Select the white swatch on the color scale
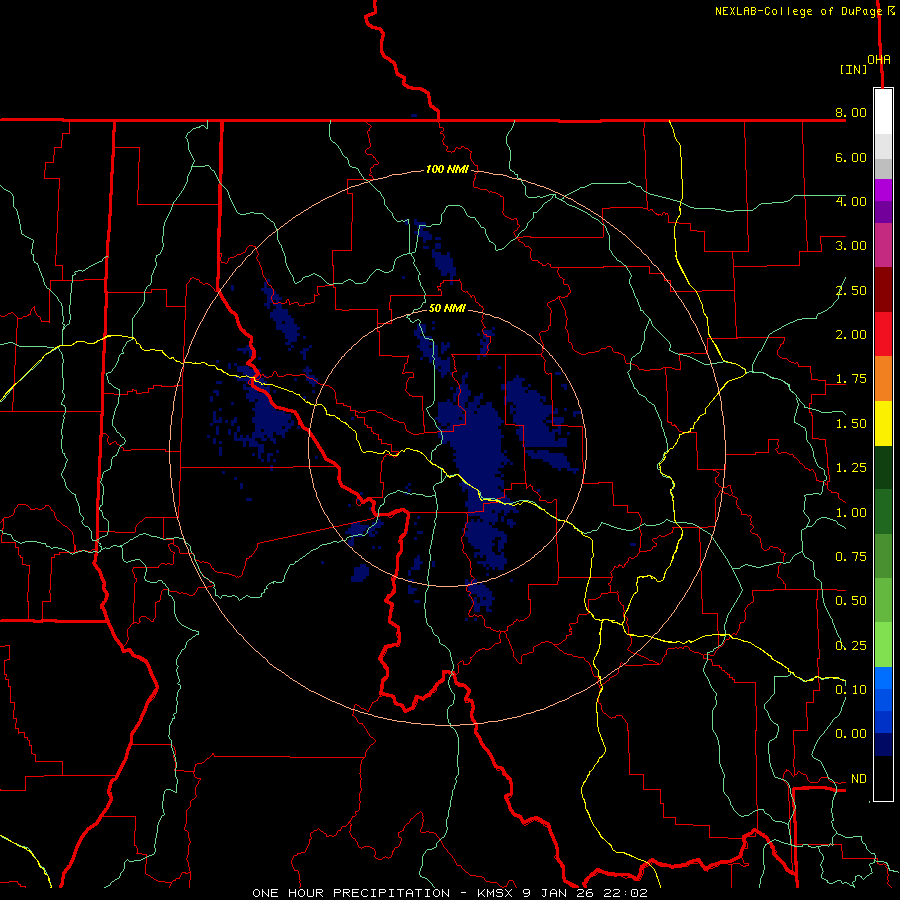This screenshot has width=900, height=900. [x=883, y=112]
